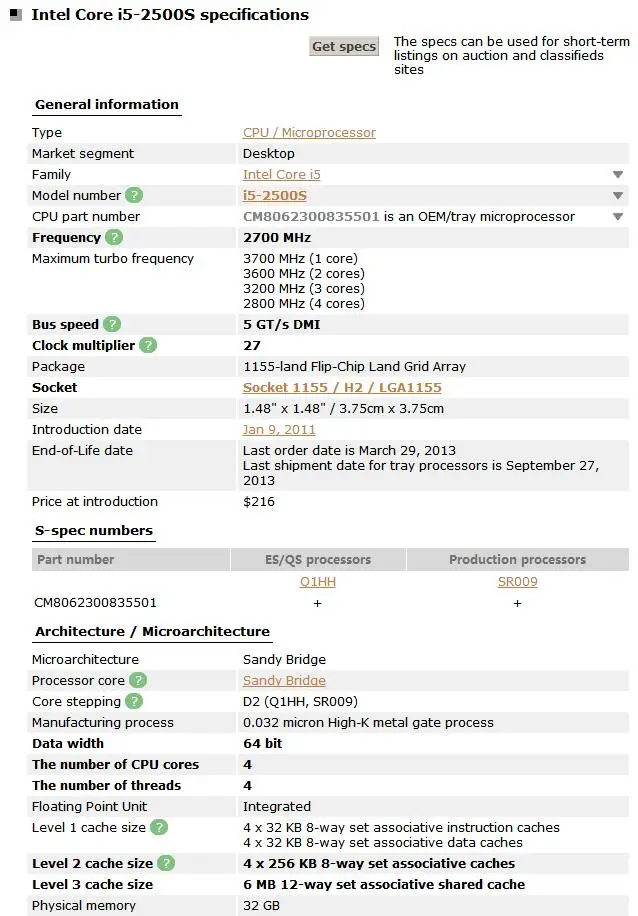Image resolution: width=638 pixels, height=916 pixels.
Task: Expand the Model number row dropdown arrow
Action: click(618, 196)
